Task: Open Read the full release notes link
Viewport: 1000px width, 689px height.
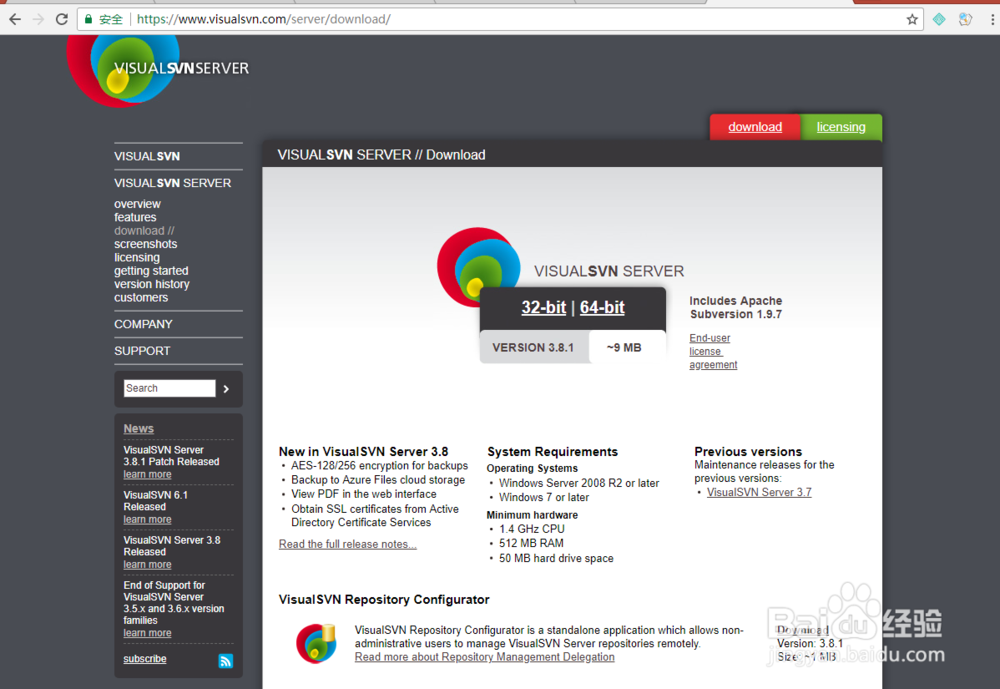Action: pyautogui.click(x=348, y=544)
